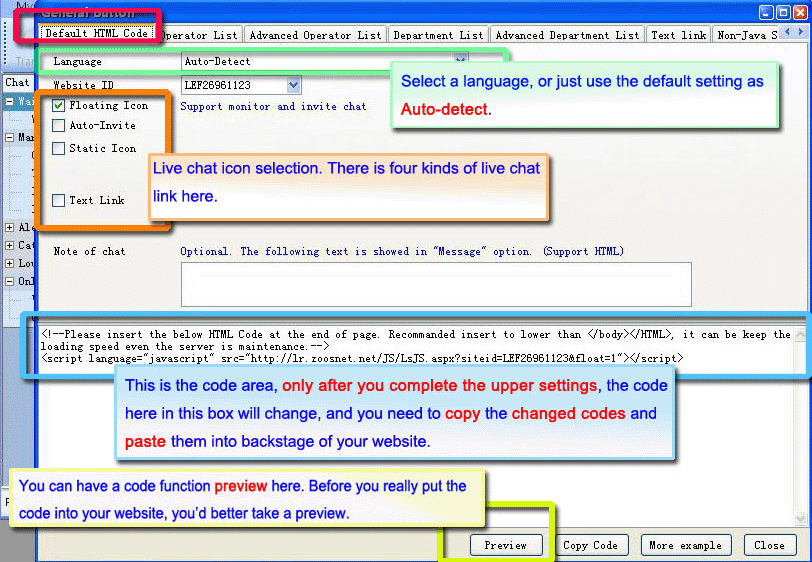The image size is (812, 562).
Task: Enable the Auto-Invite checkbox
Action: coord(59,125)
